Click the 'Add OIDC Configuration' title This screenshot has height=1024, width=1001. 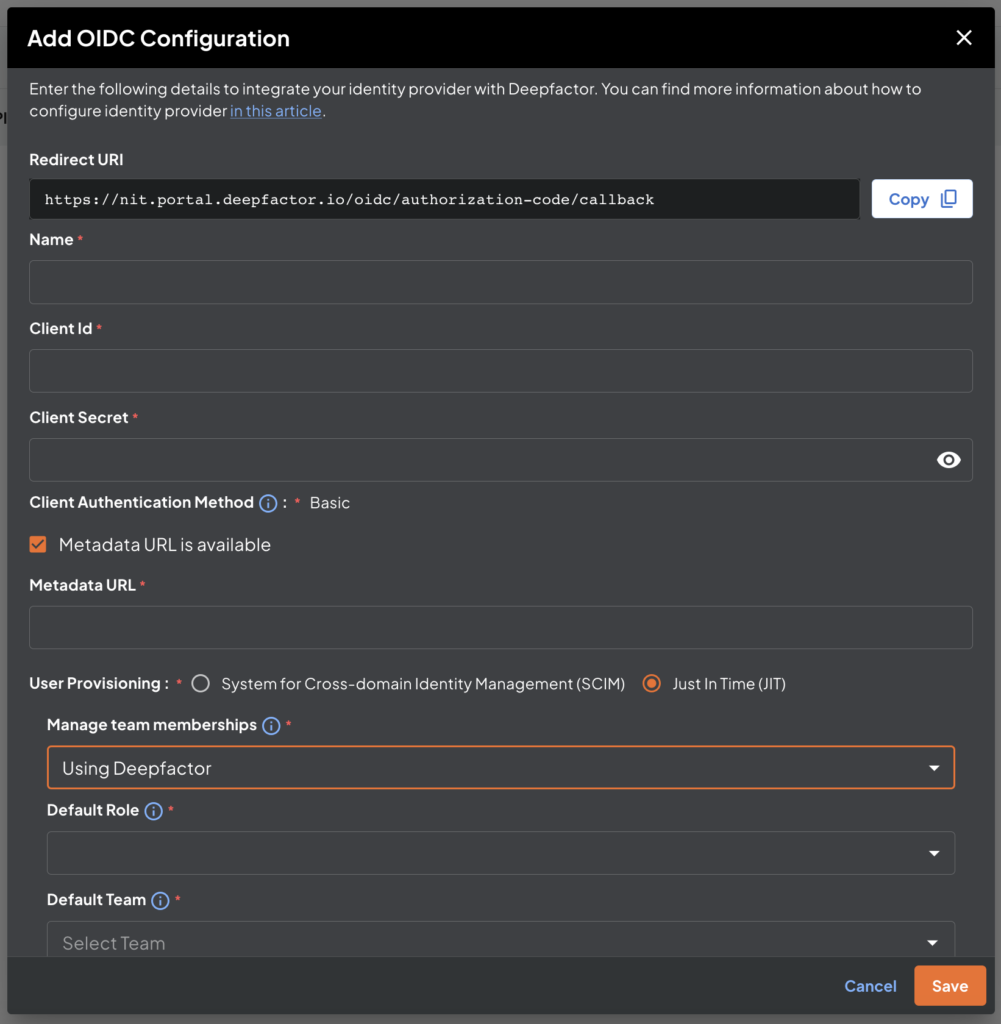pos(159,39)
